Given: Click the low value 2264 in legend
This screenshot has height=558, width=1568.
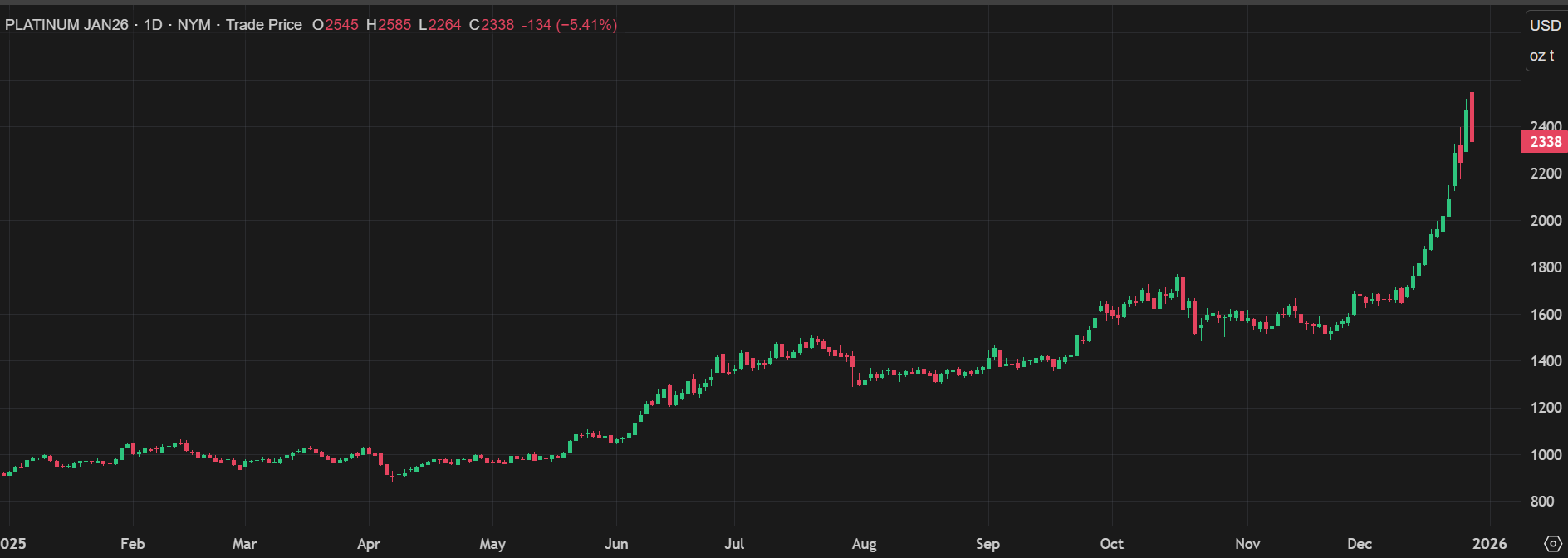Looking at the screenshot, I should [444, 25].
